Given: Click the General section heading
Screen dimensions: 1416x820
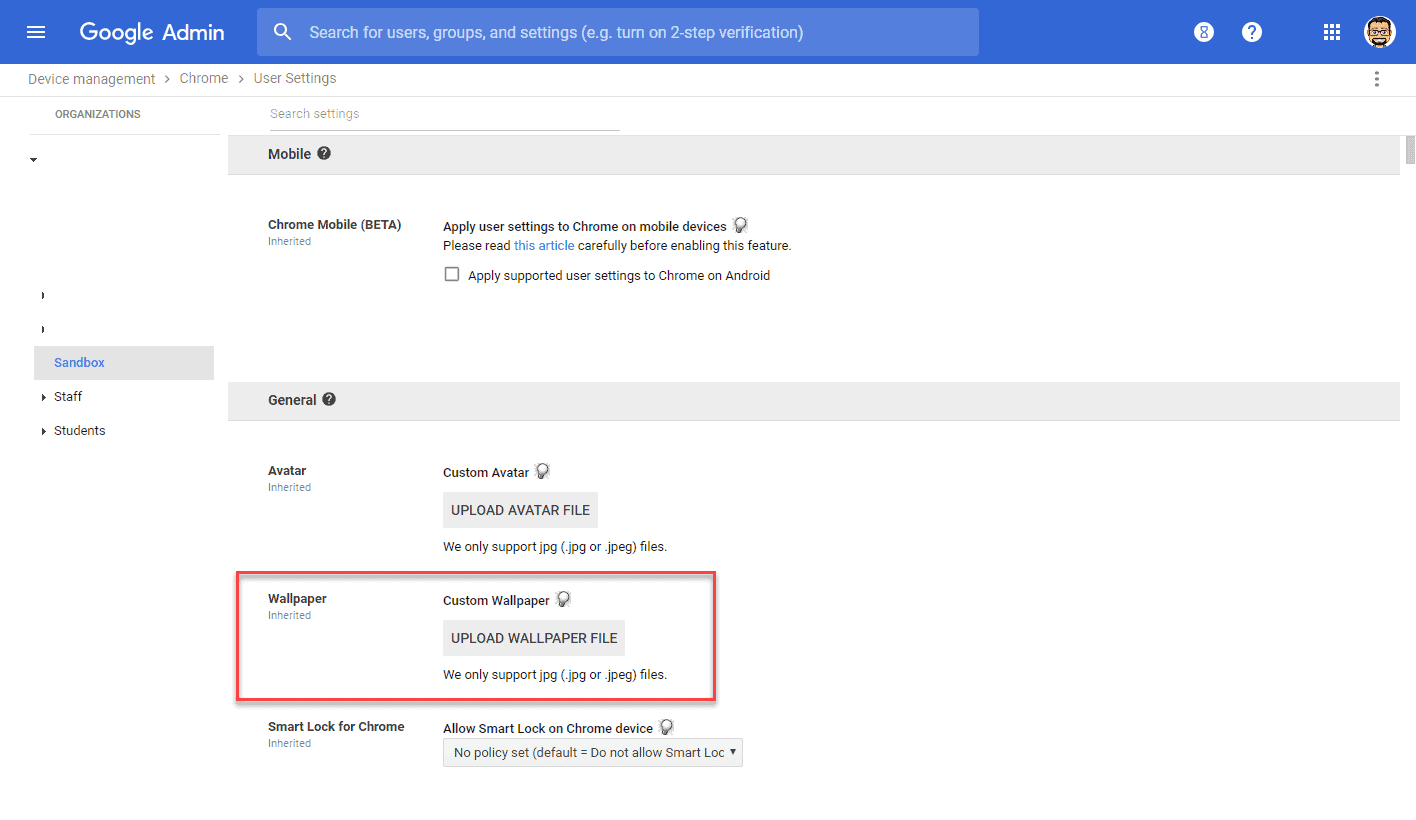Looking at the screenshot, I should pyautogui.click(x=292, y=400).
